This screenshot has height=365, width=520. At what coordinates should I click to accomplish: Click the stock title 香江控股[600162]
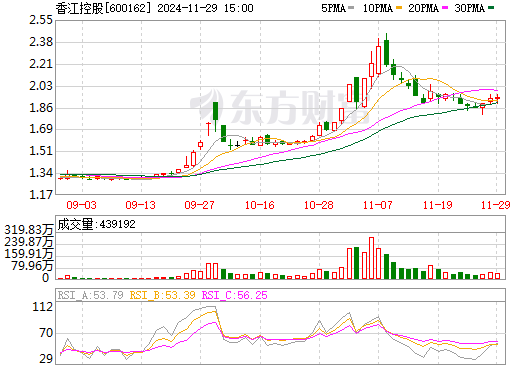103,8
